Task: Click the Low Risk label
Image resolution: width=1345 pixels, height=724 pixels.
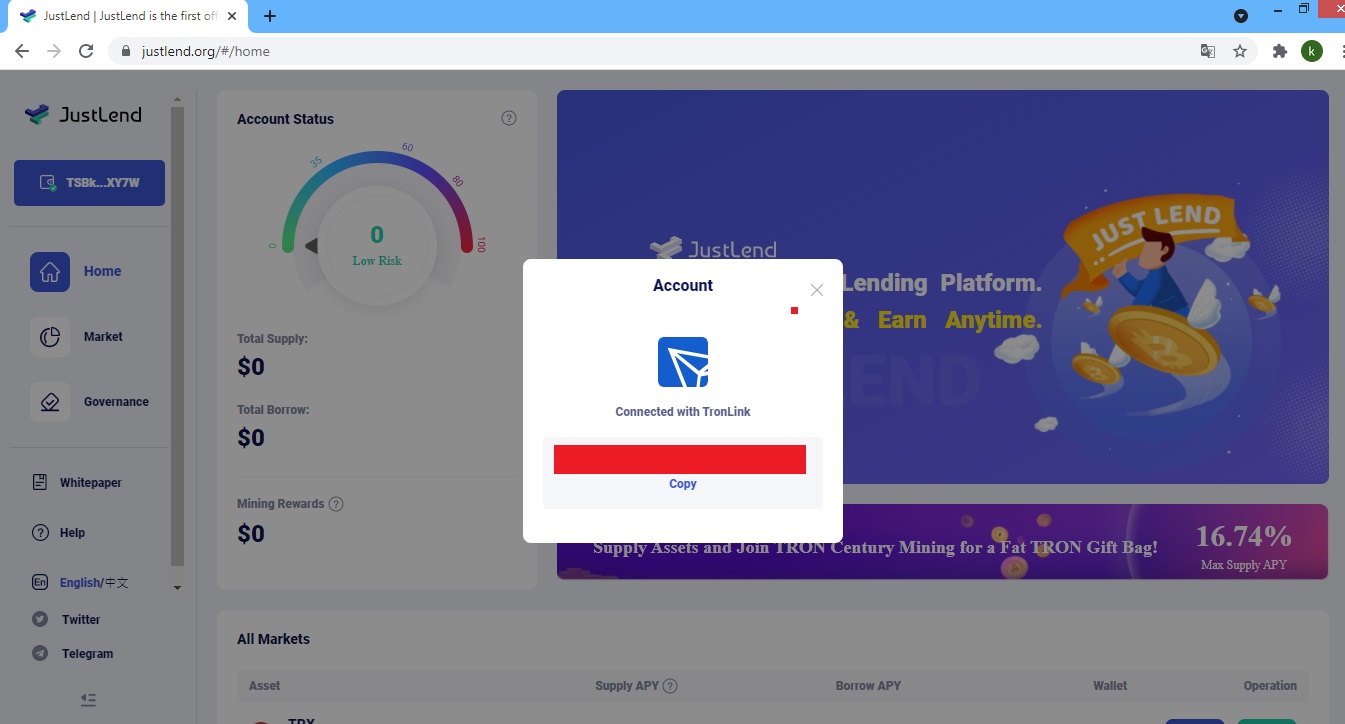Action: 377,261
